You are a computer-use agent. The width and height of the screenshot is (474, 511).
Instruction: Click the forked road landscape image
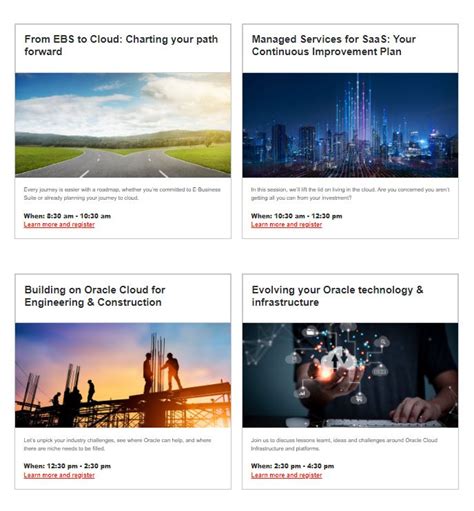point(123,125)
